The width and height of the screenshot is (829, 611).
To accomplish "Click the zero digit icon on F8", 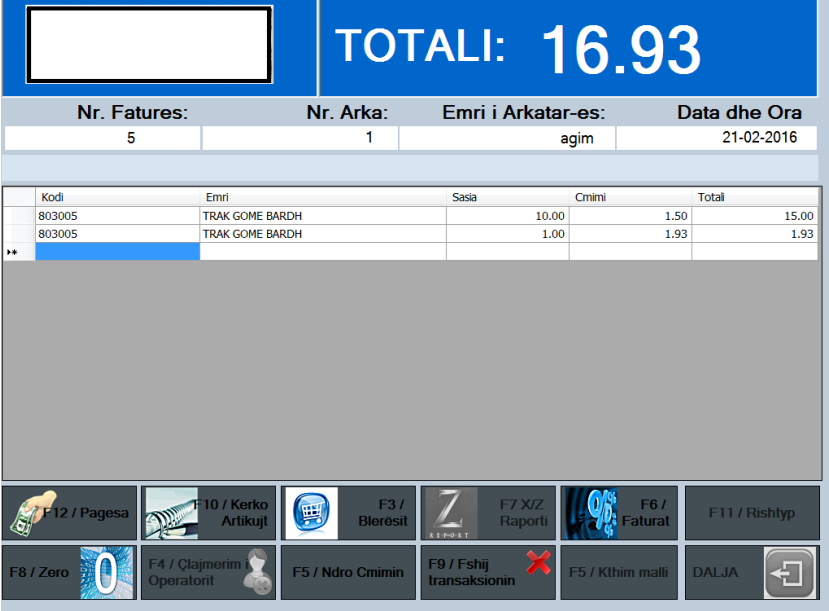I will pos(107,573).
